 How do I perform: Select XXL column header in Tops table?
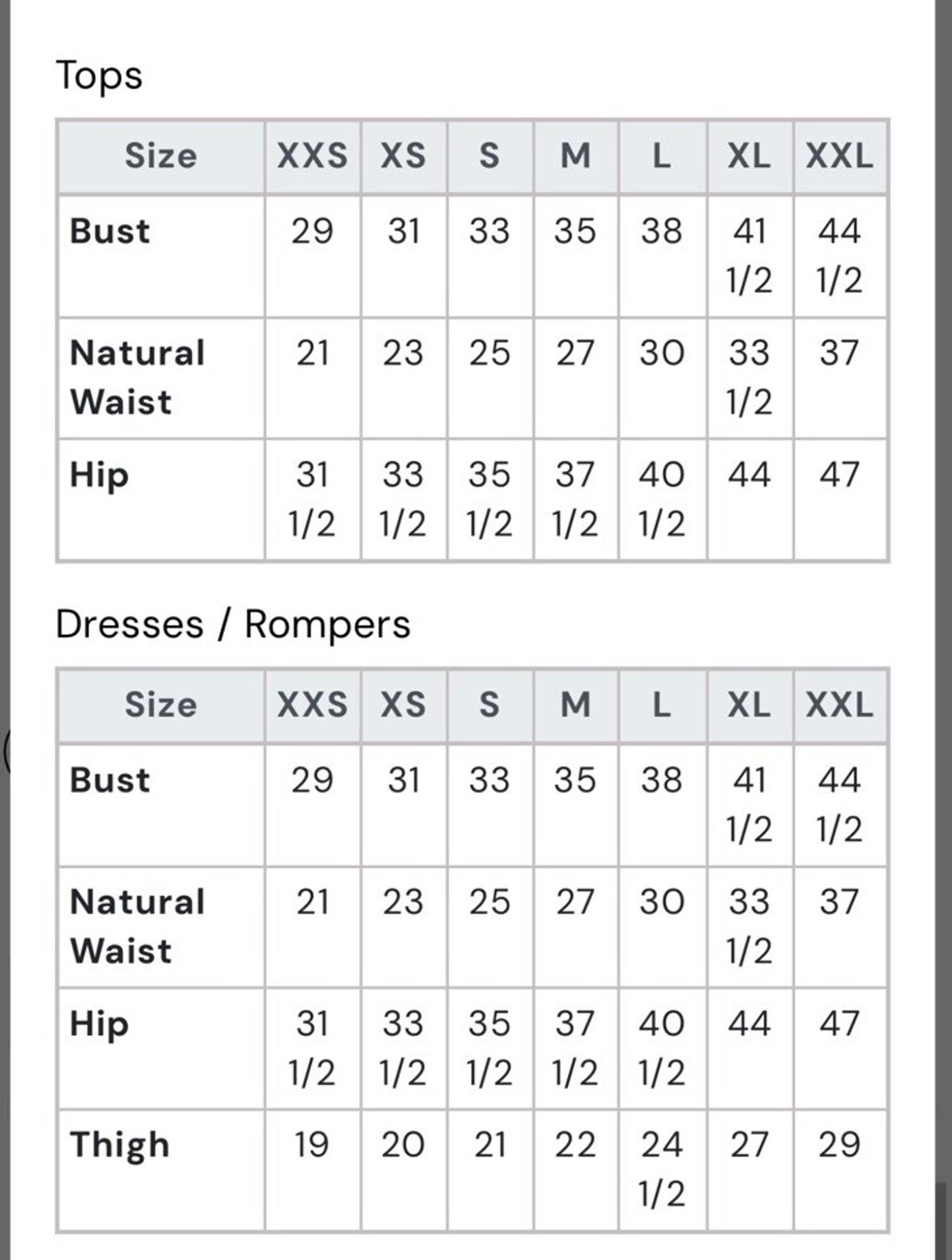(839, 155)
